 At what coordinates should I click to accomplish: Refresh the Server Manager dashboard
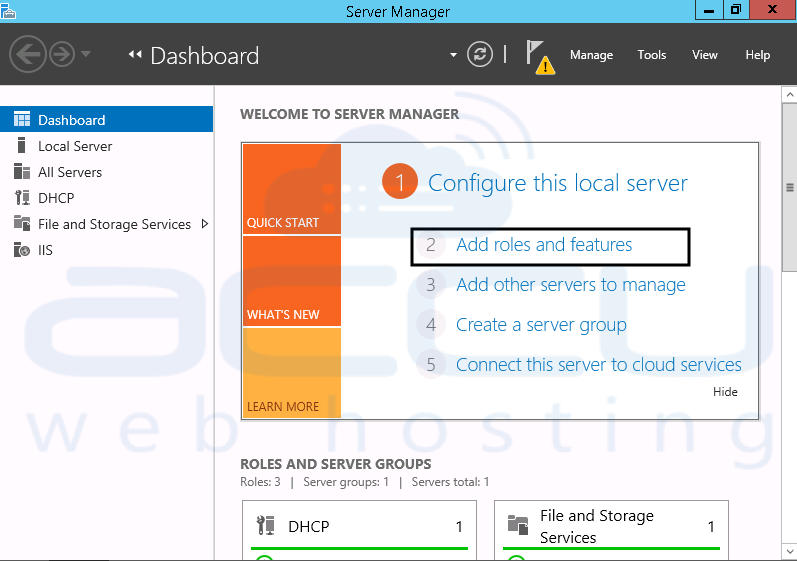point(480,54)
